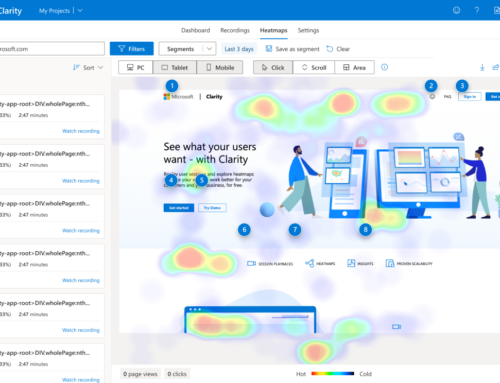Click the 0 page views counter
Viewport: 500px width, 383px height.
(140, 374)
